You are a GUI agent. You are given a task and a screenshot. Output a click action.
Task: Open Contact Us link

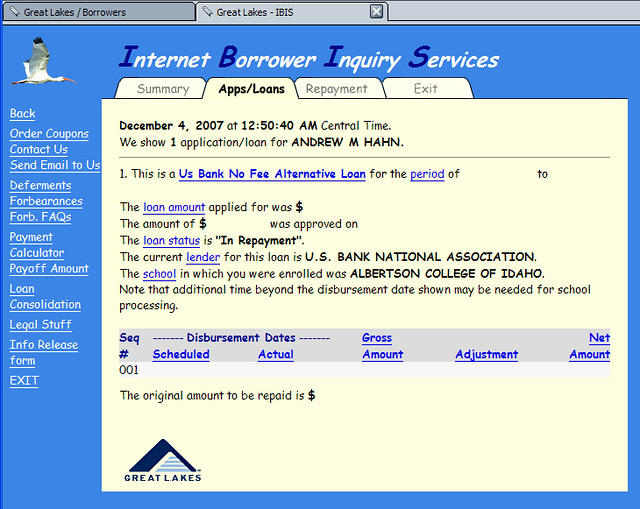[x=39, y=149]
